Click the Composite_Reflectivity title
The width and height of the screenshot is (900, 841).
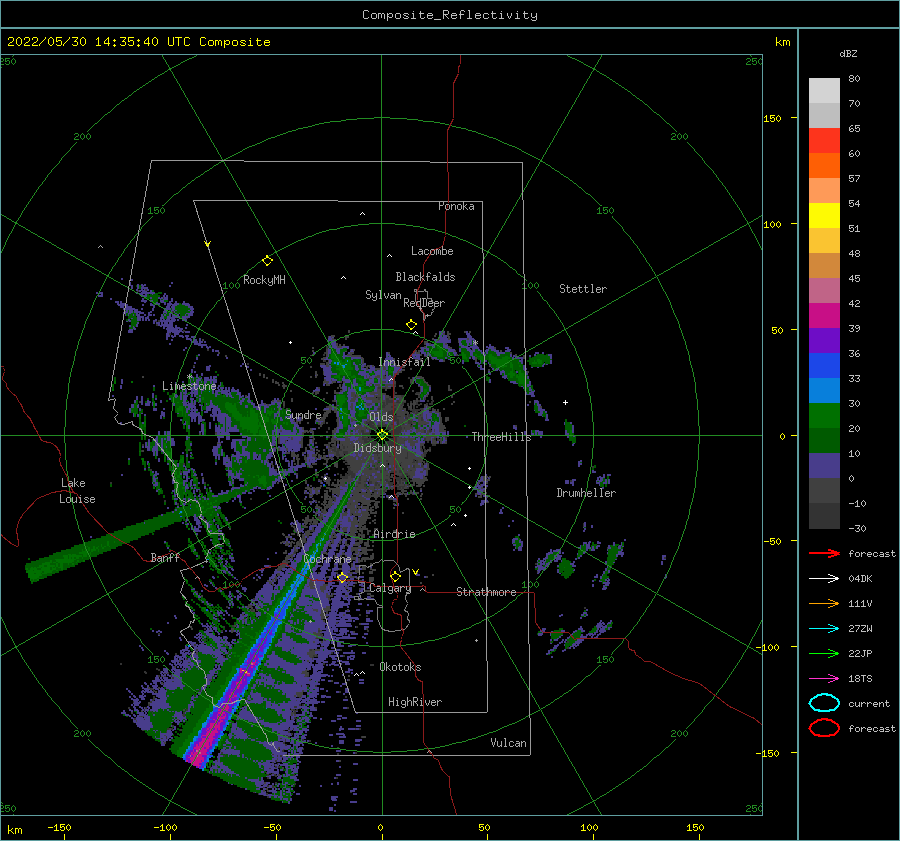[x=450, y=15]
